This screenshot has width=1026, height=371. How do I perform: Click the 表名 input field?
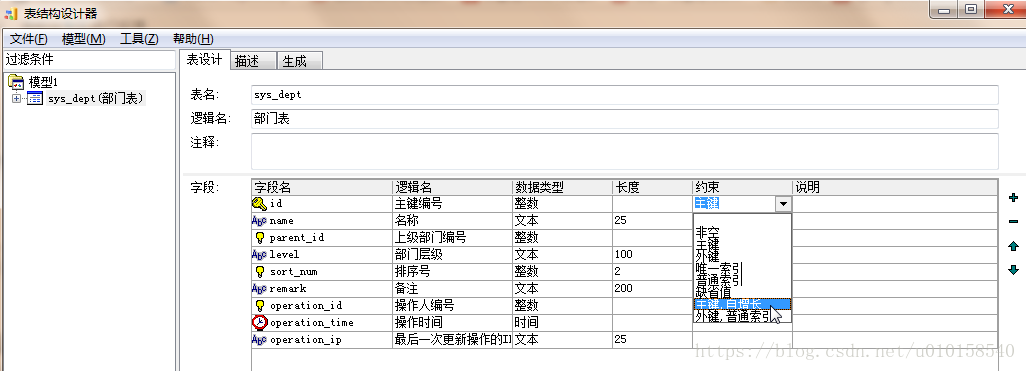point(625,94)
